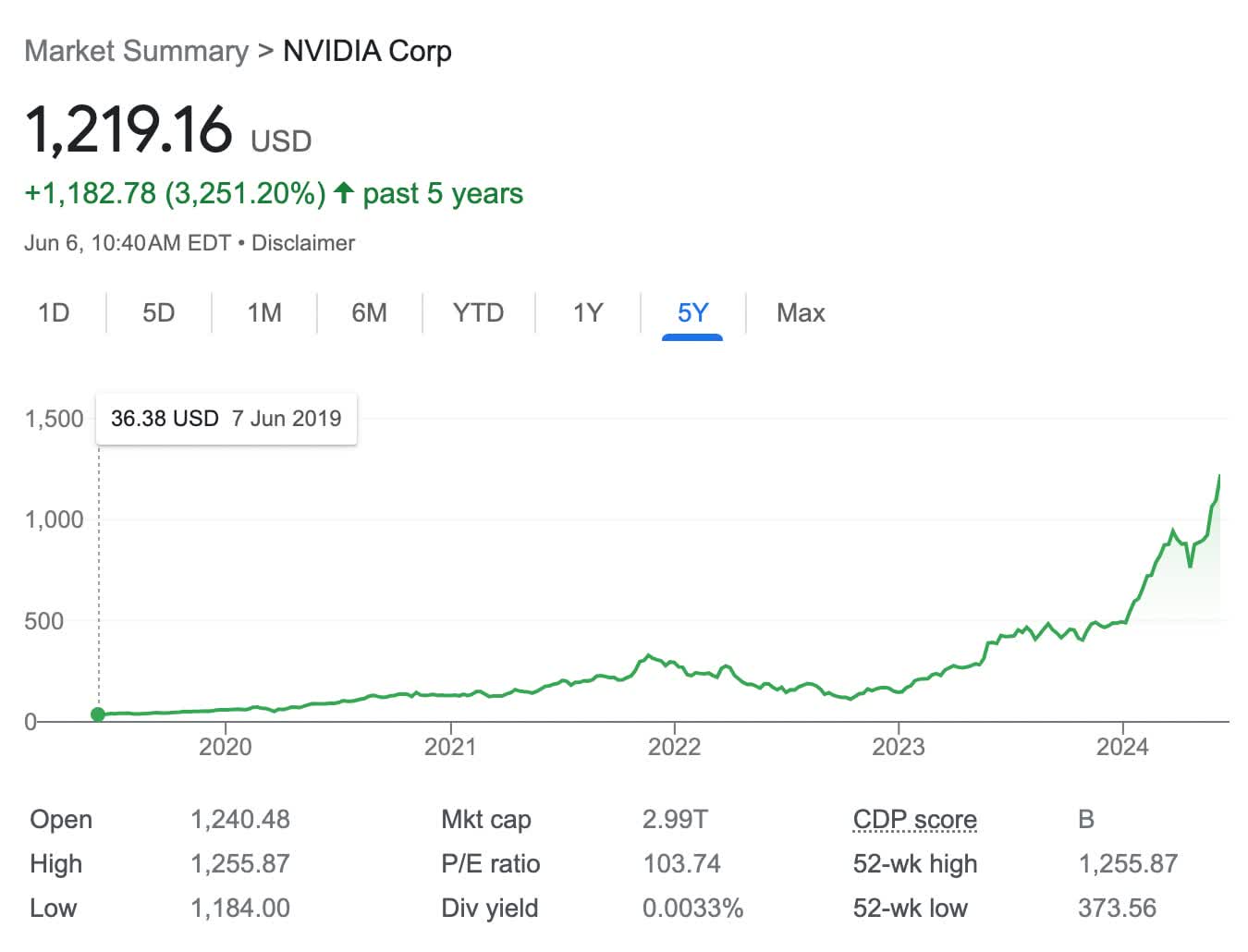Click the chart line's latest peak

(1219, 477)
